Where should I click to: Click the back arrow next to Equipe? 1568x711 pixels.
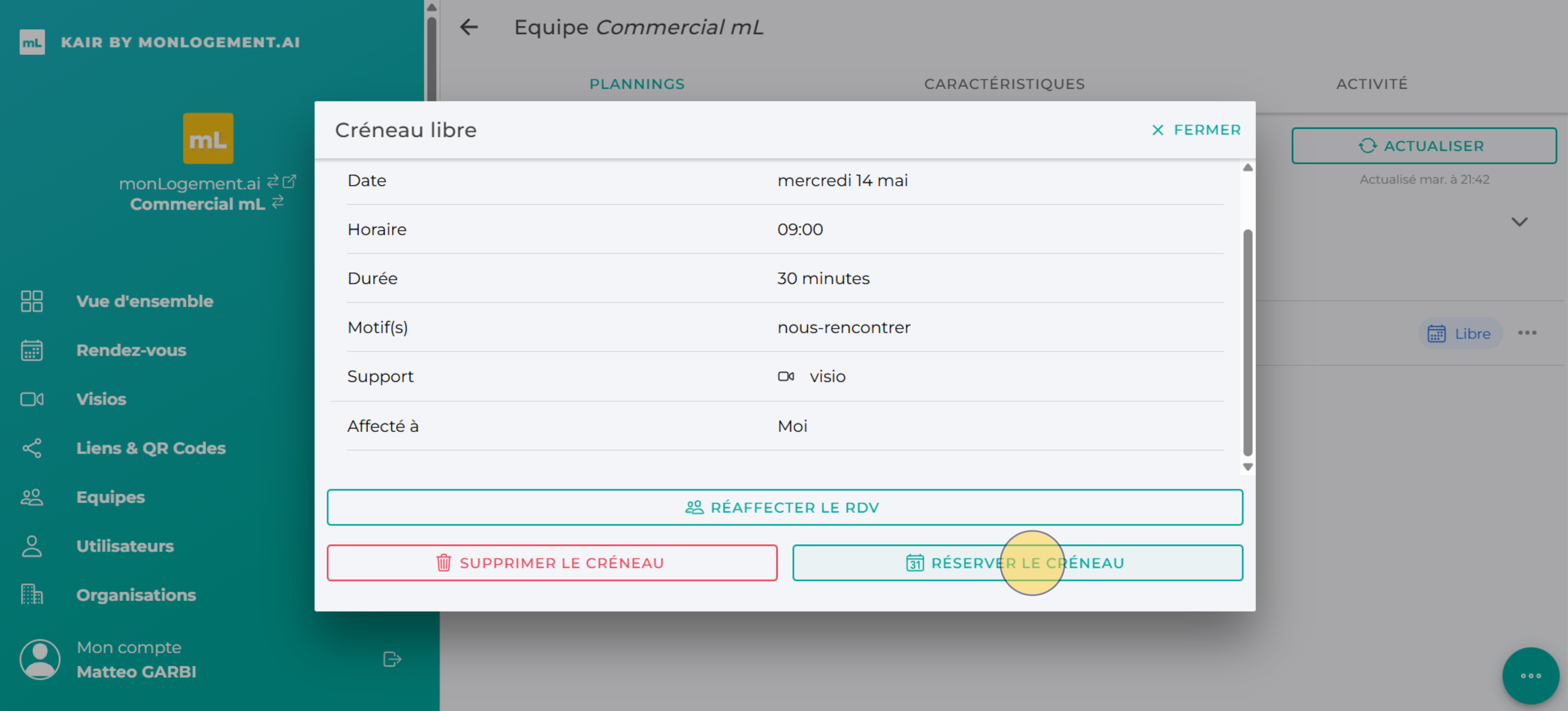point(469,27)
